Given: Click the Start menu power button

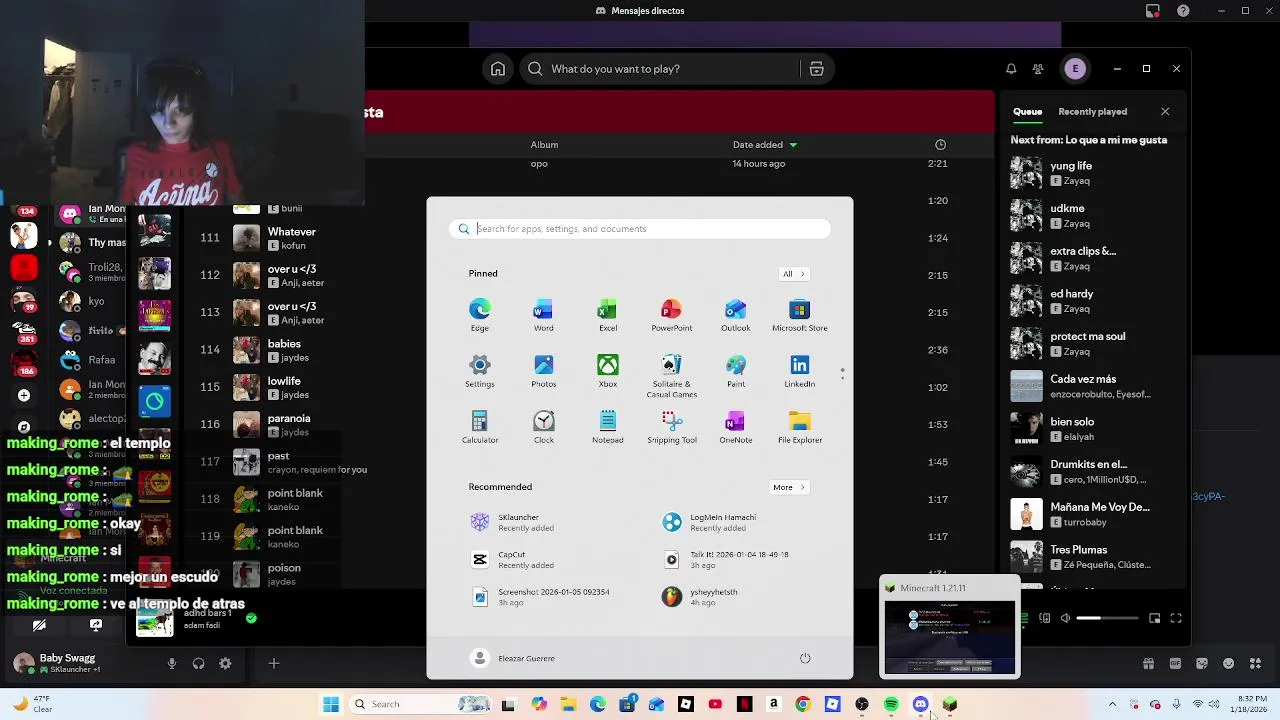Looking at the screenshot, I should tap(805, 658).
